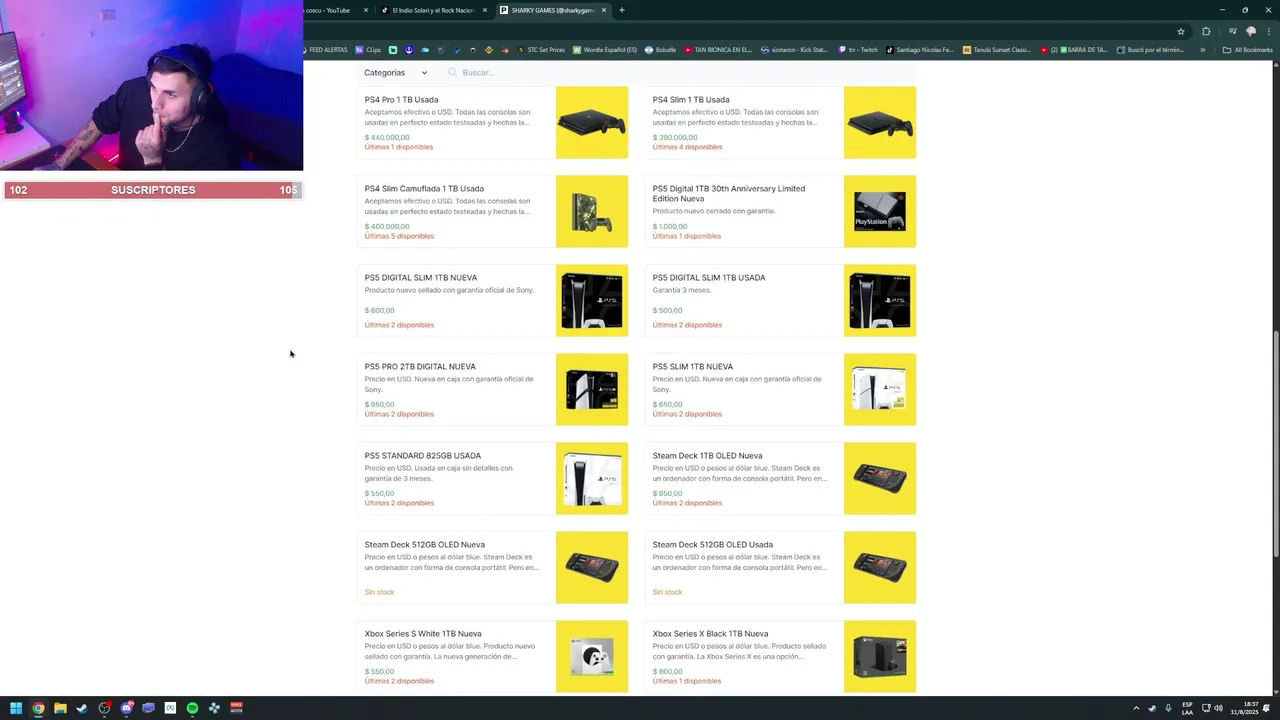Open the Categorías dropdown

tap(395, 73)
